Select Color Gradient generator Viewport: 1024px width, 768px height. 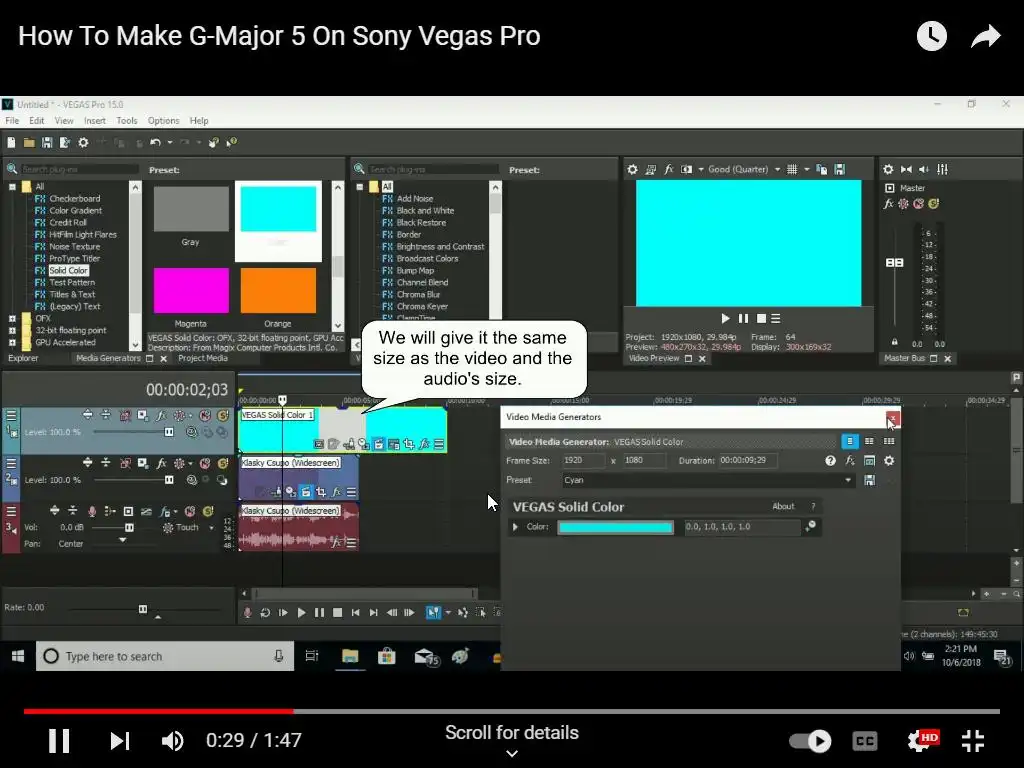(76, 210)
